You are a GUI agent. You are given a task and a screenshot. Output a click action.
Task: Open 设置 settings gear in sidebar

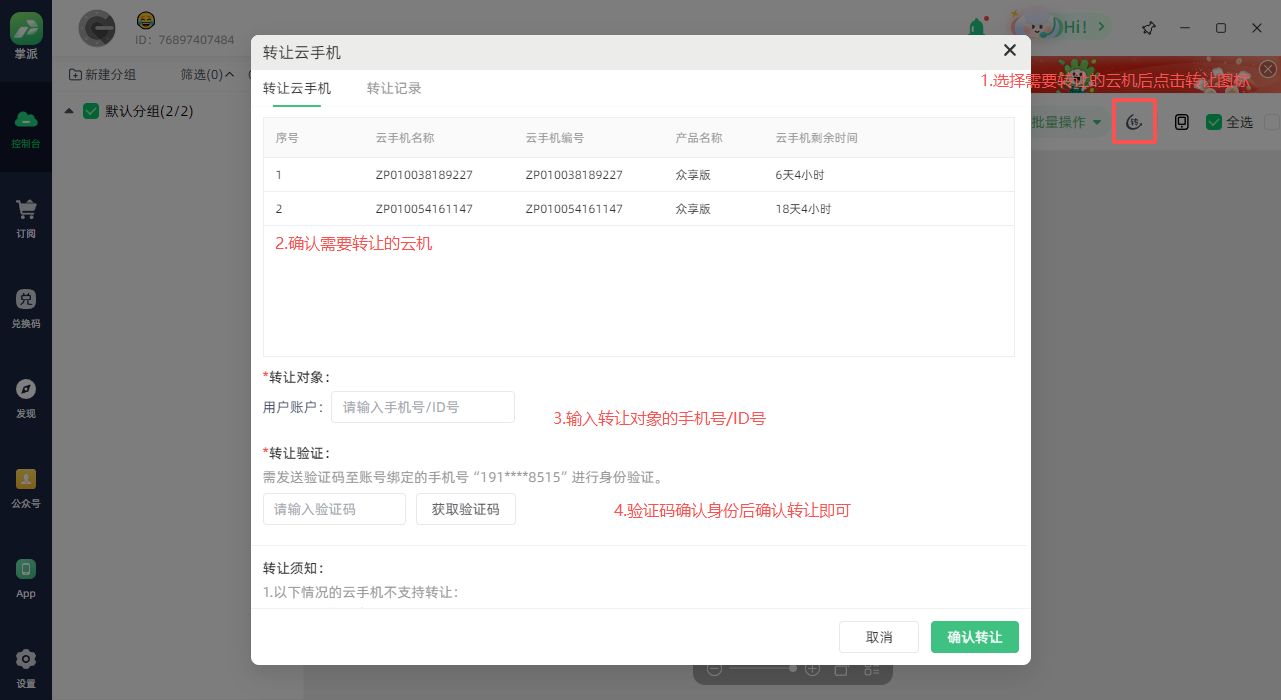click(26, 668)
